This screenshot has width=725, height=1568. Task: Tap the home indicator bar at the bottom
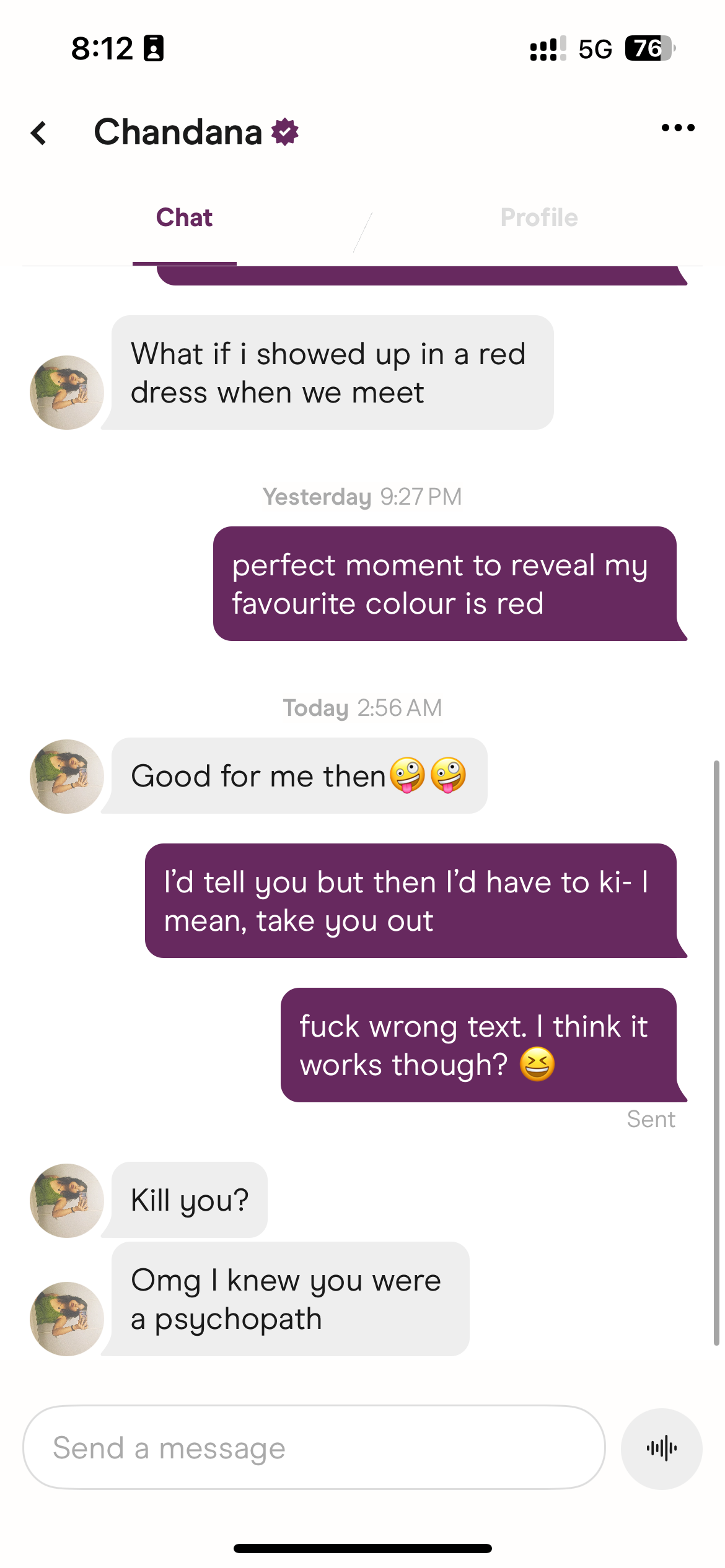[x=362, y=1548]
